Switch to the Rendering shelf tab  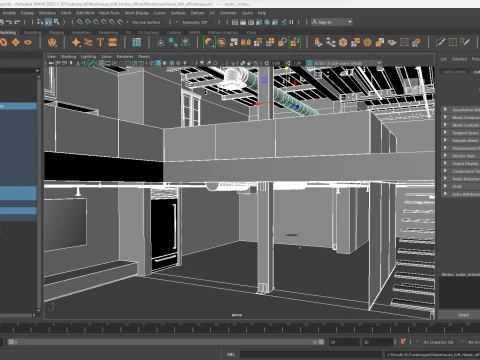point(108,33)
